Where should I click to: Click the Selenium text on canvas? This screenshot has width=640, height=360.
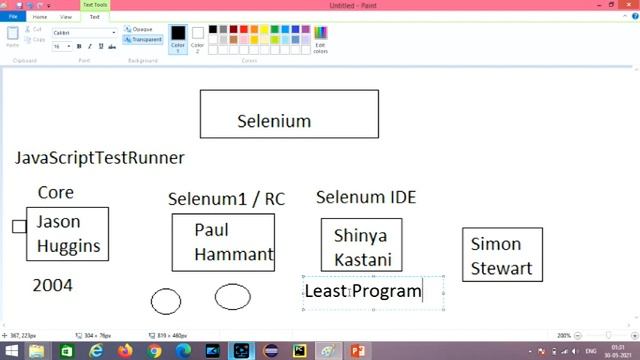pos(274,121)
